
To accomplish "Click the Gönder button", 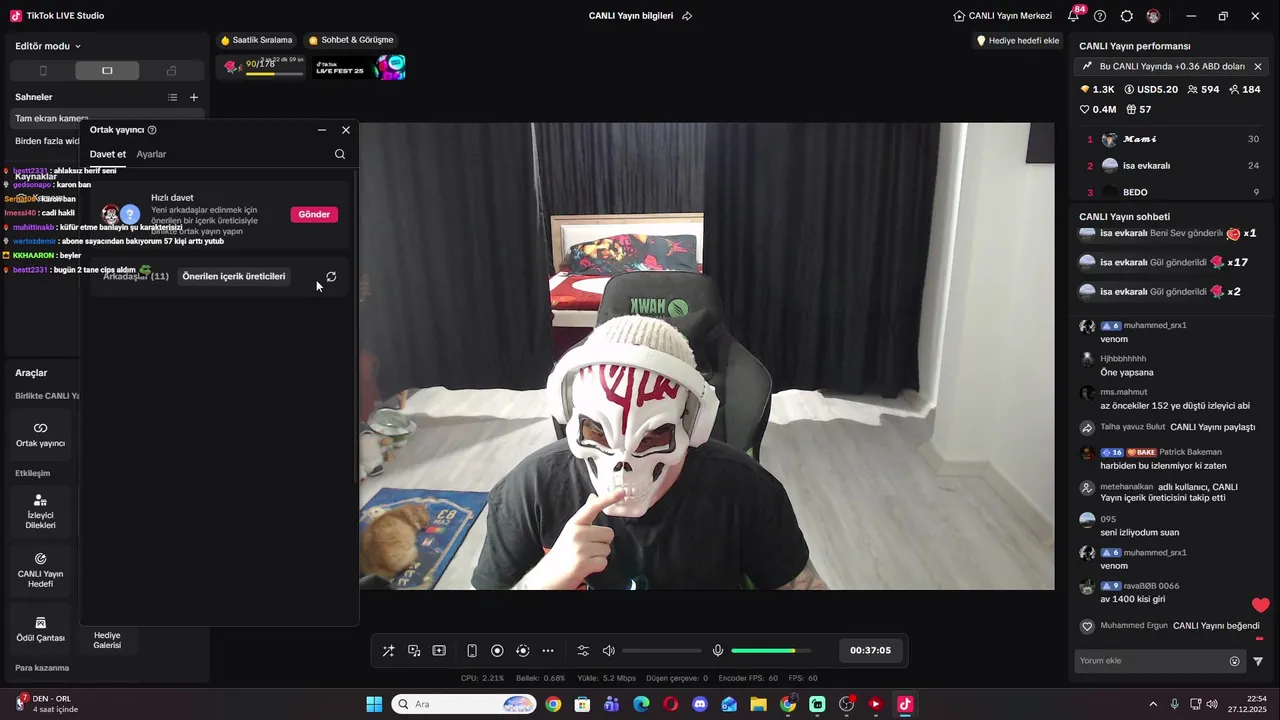I will (314, 214).
